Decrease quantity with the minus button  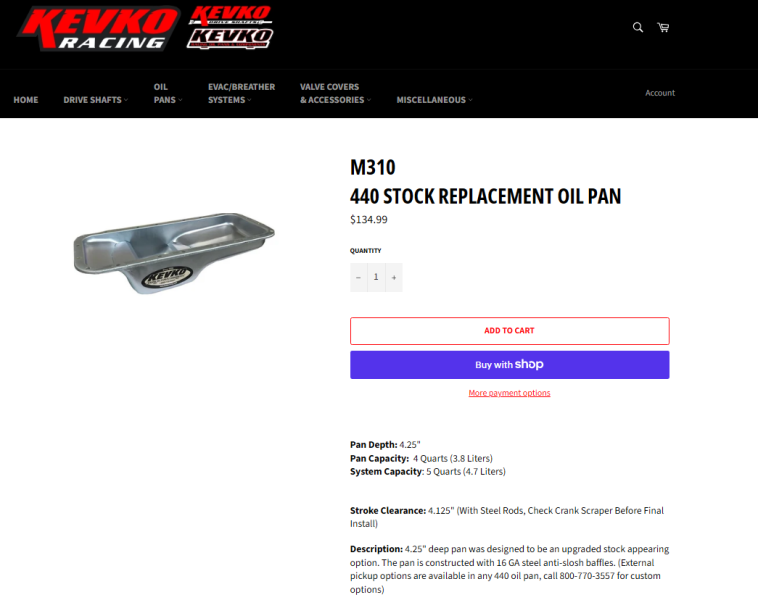click(359, 278)
